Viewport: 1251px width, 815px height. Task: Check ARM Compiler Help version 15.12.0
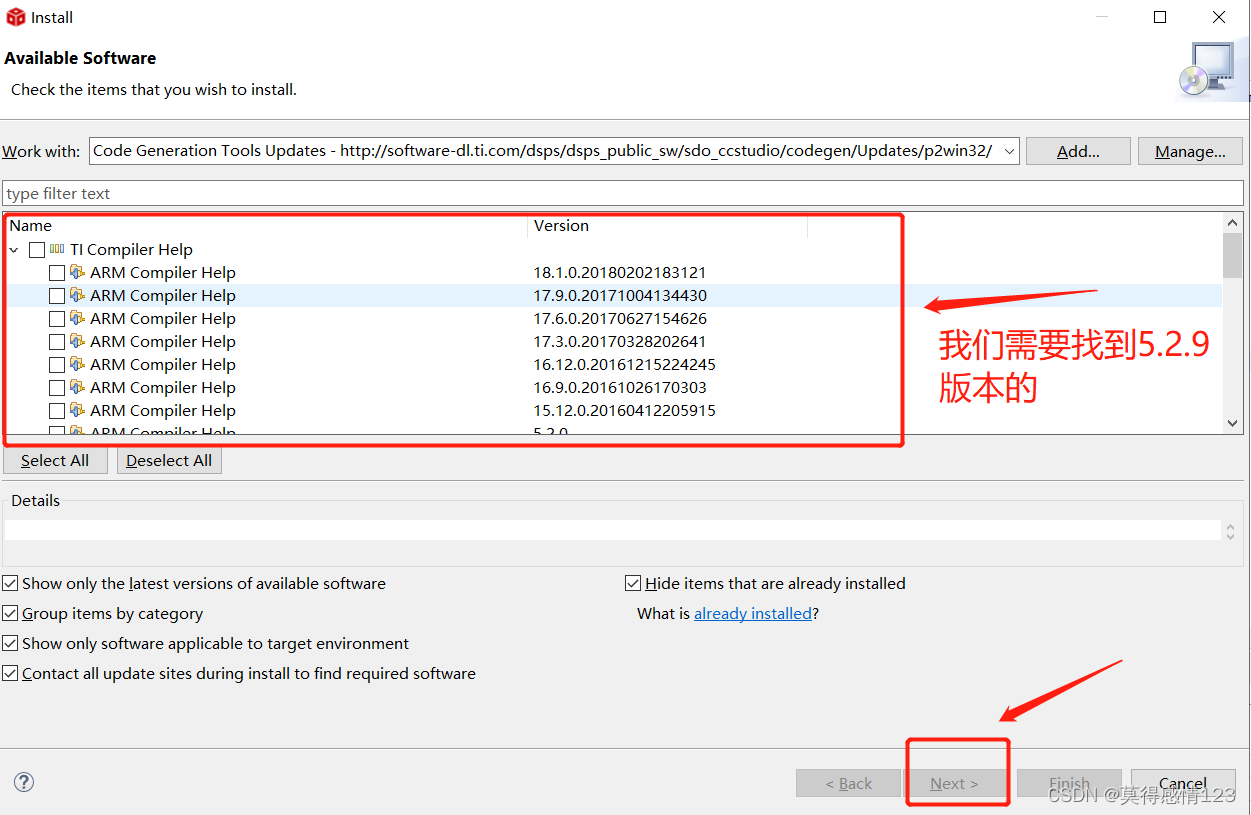57,411
